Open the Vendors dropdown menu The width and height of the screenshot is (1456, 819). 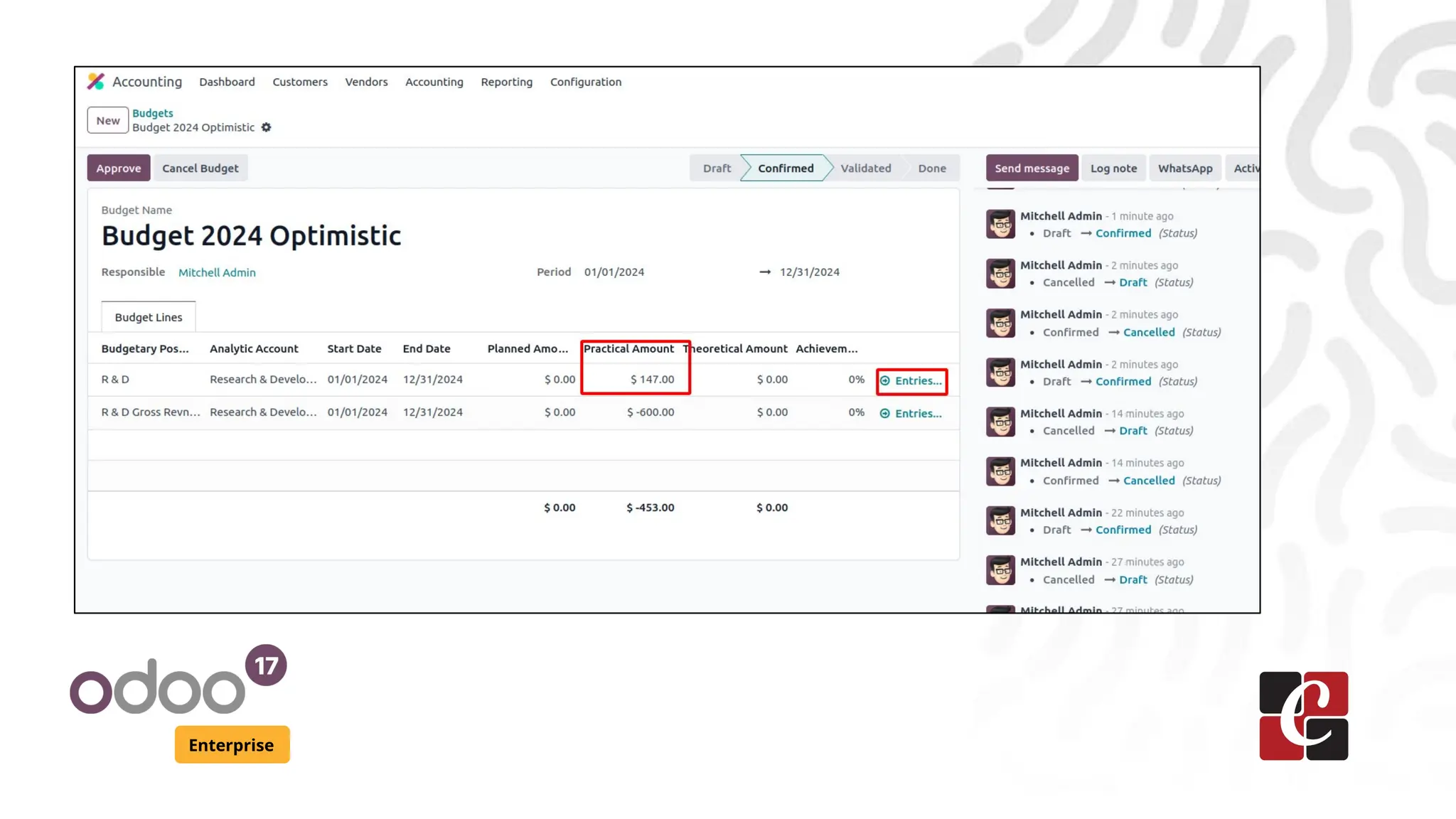coord(366,82)
